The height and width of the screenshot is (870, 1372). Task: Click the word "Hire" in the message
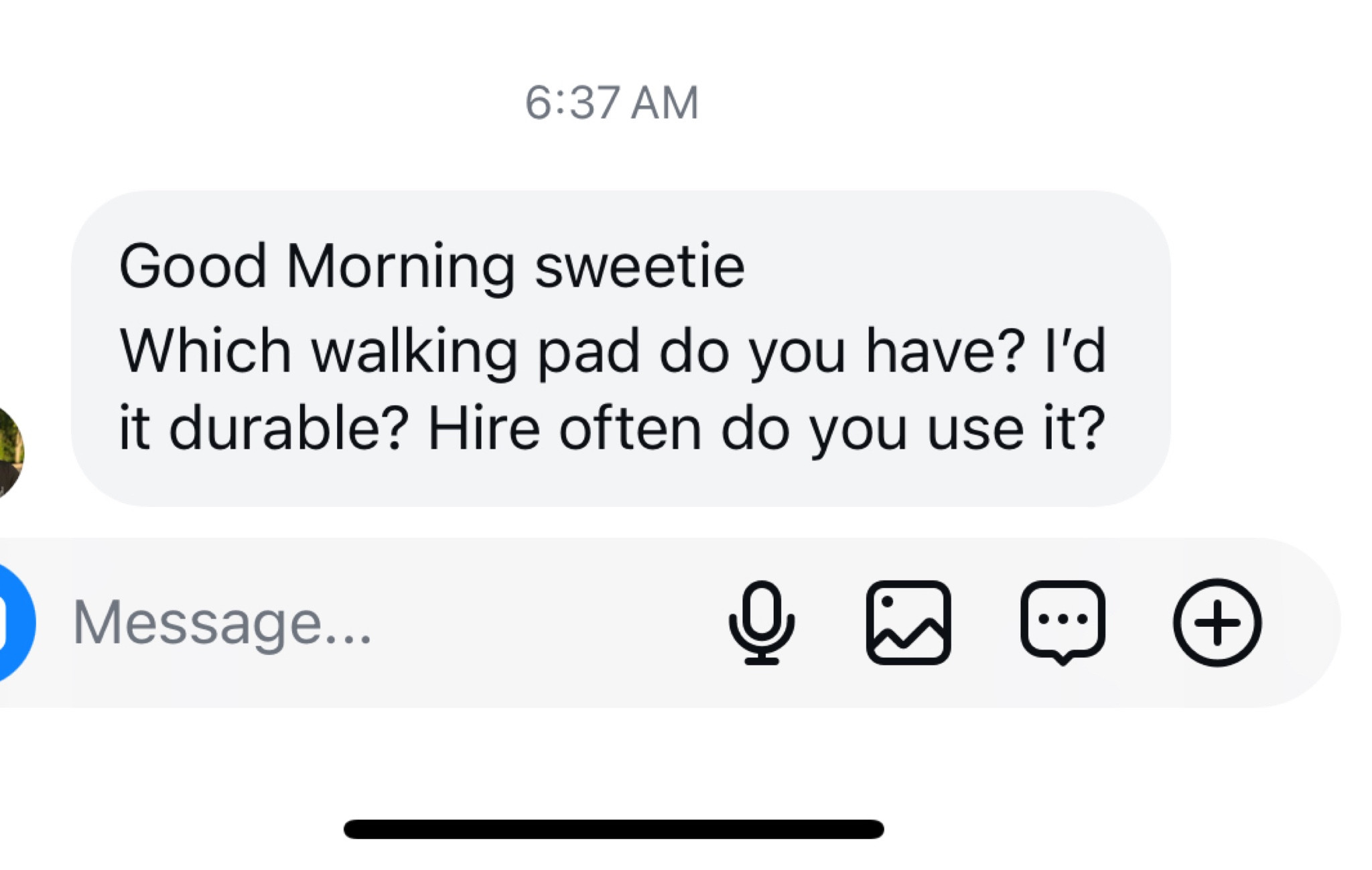[484, 429]
